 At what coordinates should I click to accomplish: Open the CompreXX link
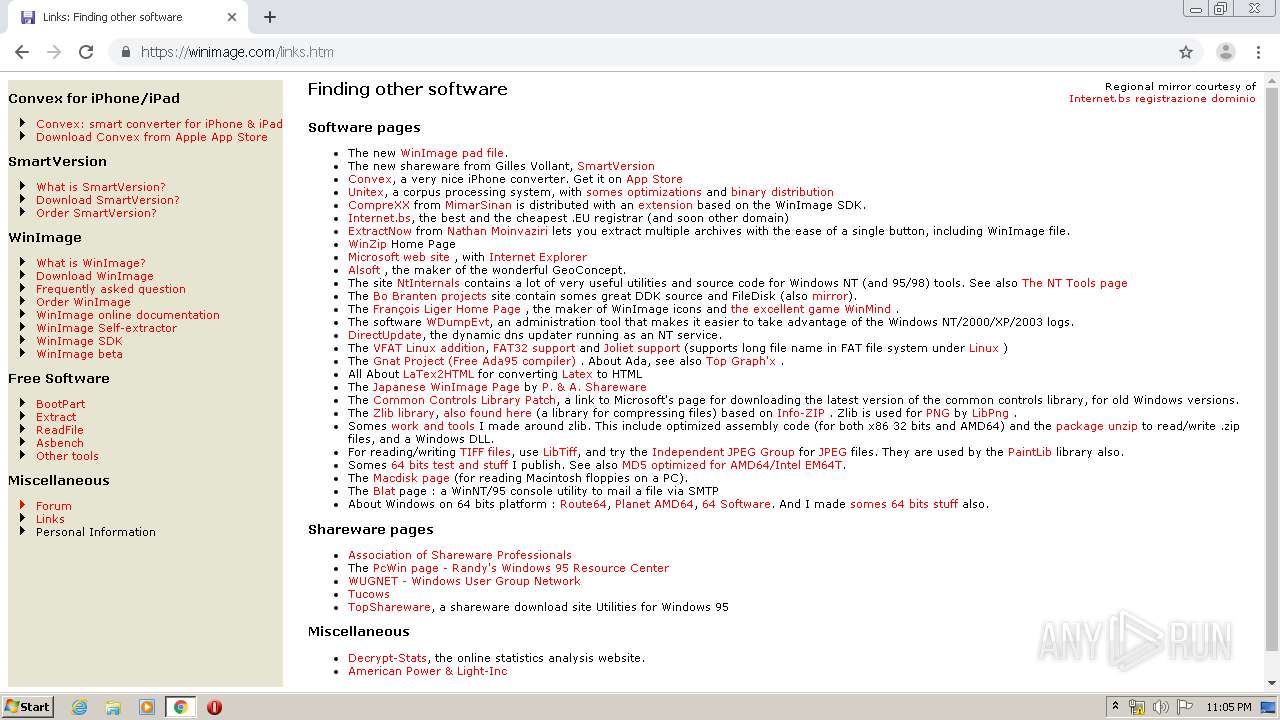tap(379, 205)
